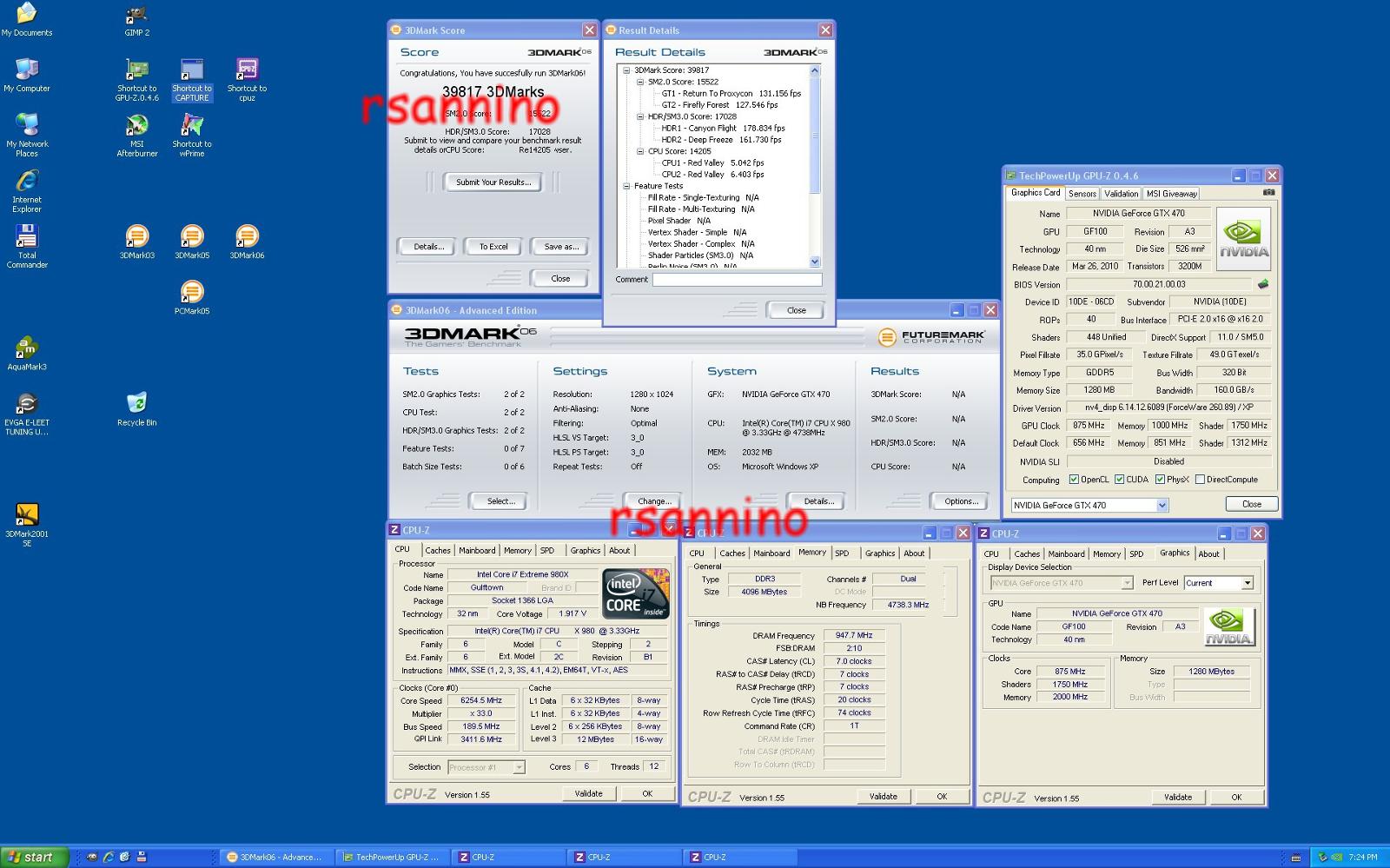Image resolution: width=1390 pixels, height=868 pixels.
Task: Collapse HDR/SM3.0 Score tree node
Action: pos(640,116)
